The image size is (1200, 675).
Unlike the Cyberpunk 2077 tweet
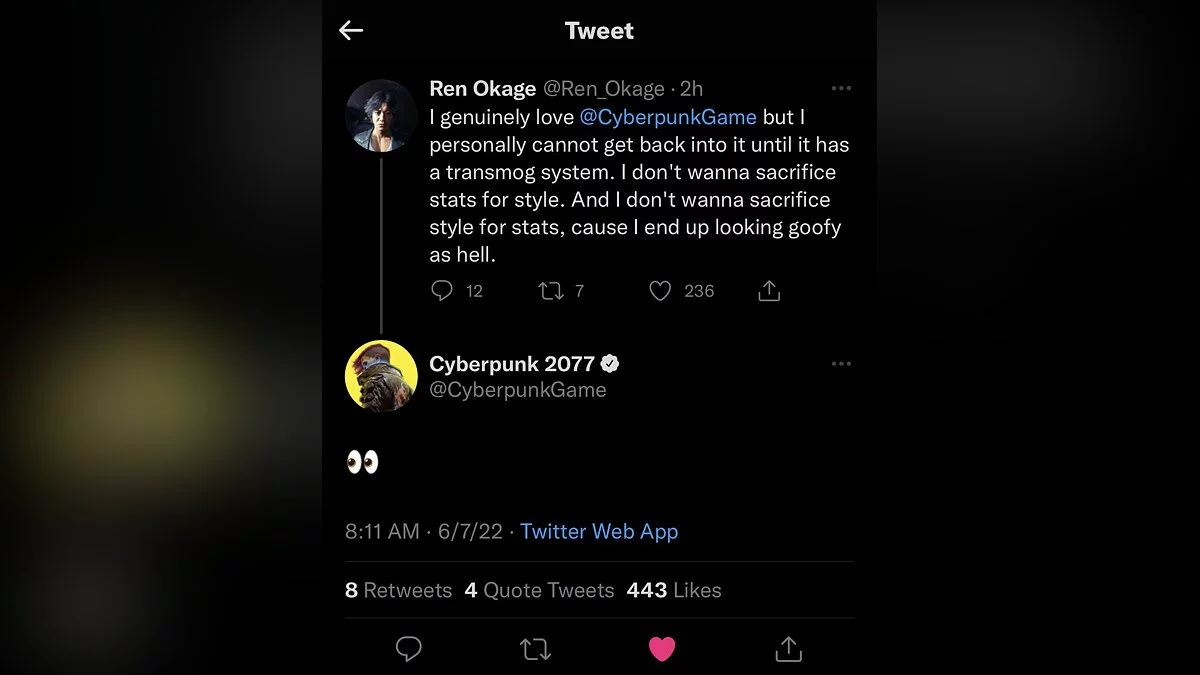(662, 649)
